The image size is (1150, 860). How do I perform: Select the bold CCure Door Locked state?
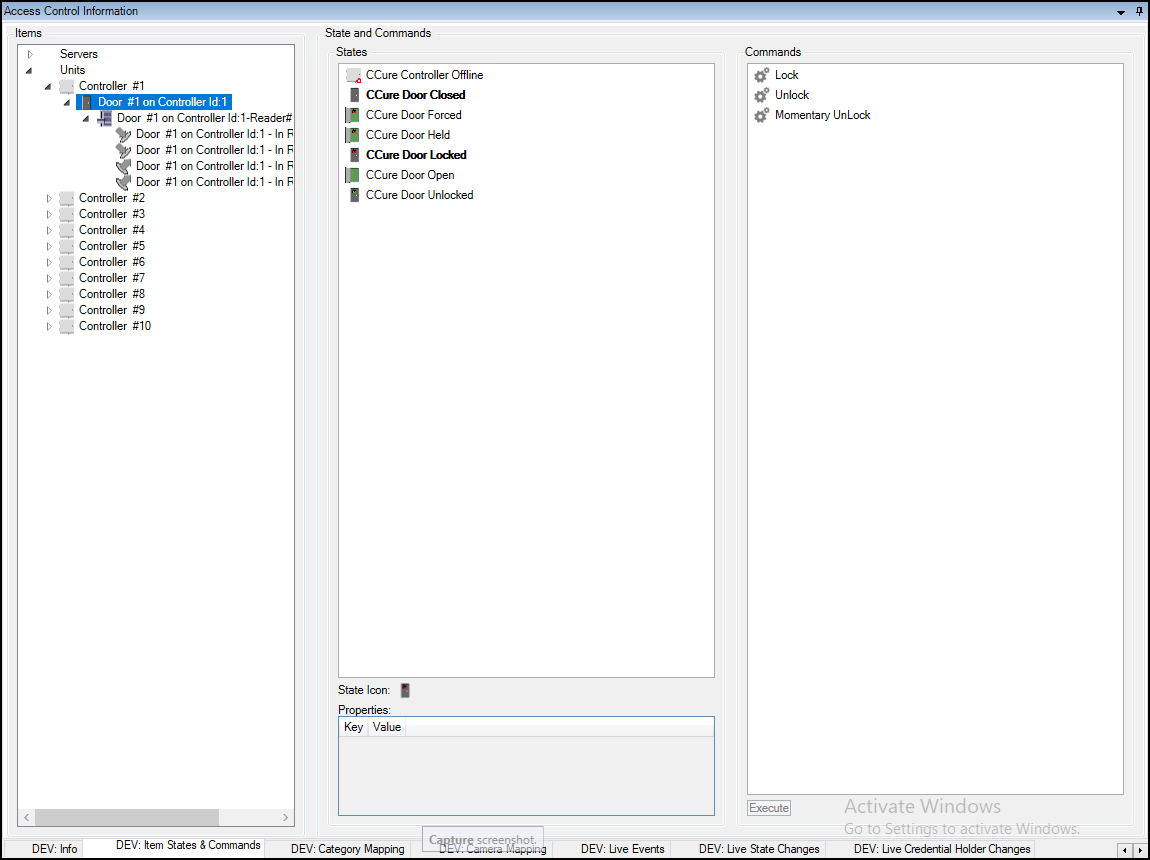[416, 154]
